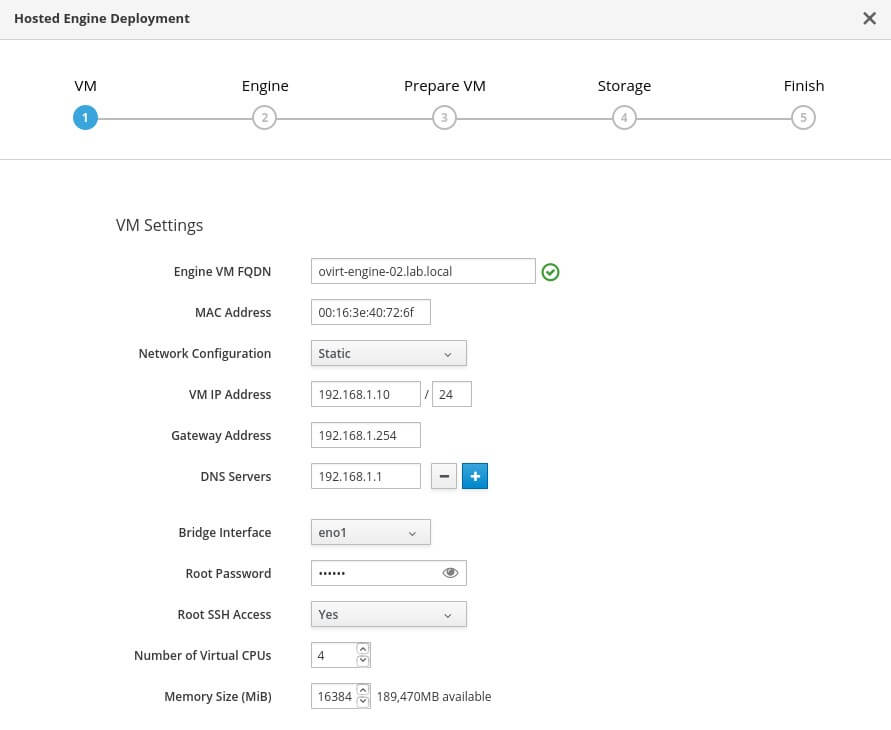Click the green FQDN validation checkmark
891x730 pixels.
pos(550,272)
